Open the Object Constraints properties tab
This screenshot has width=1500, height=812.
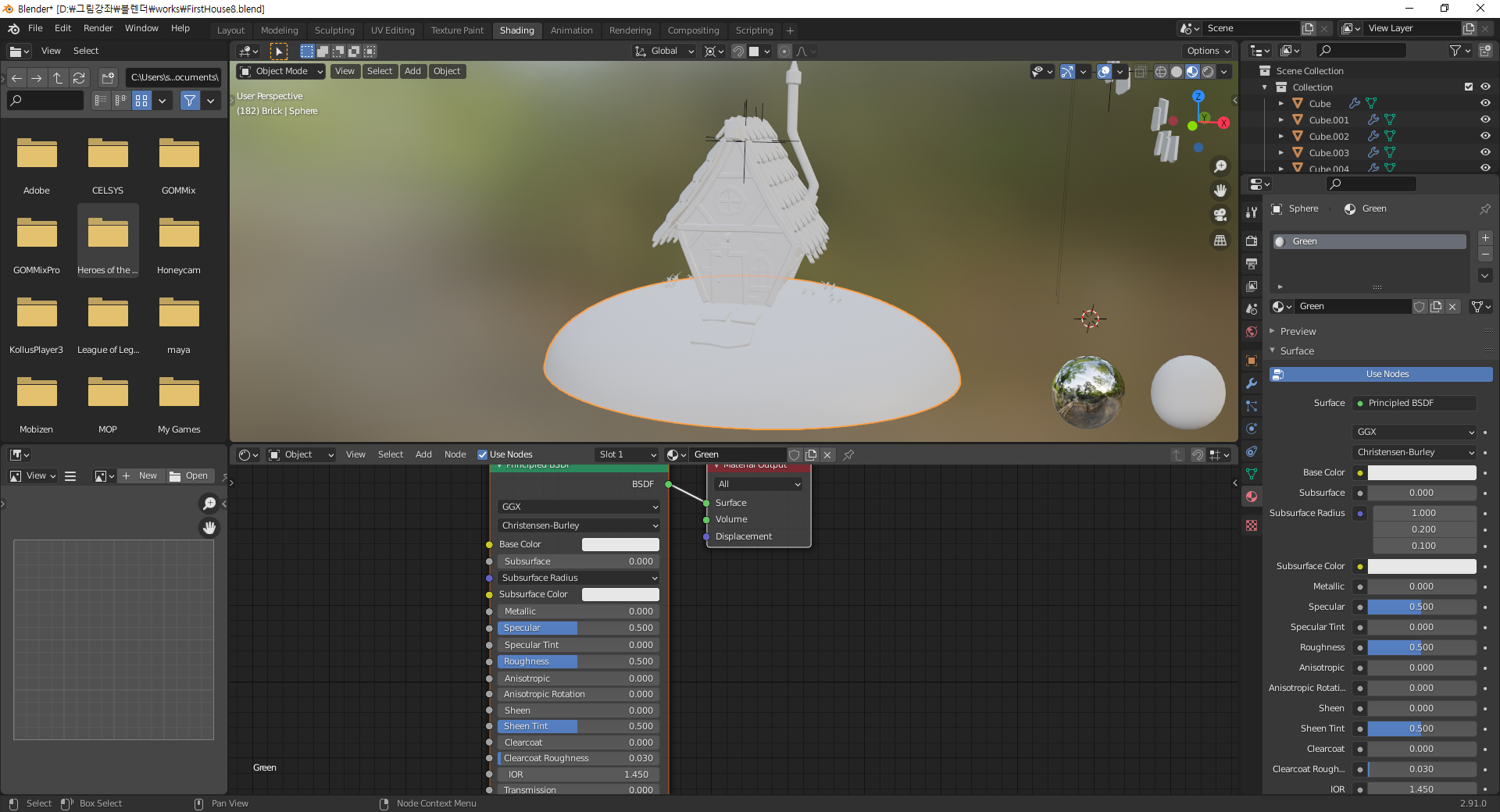1252,451
